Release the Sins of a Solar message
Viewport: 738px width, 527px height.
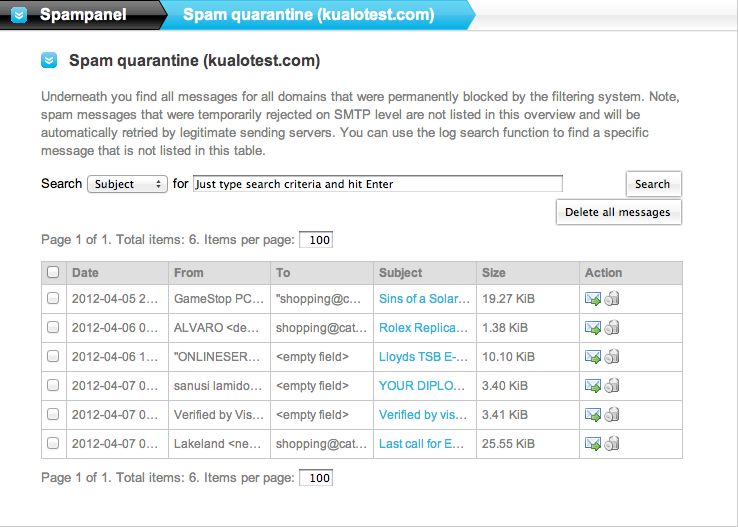[593, 299]
